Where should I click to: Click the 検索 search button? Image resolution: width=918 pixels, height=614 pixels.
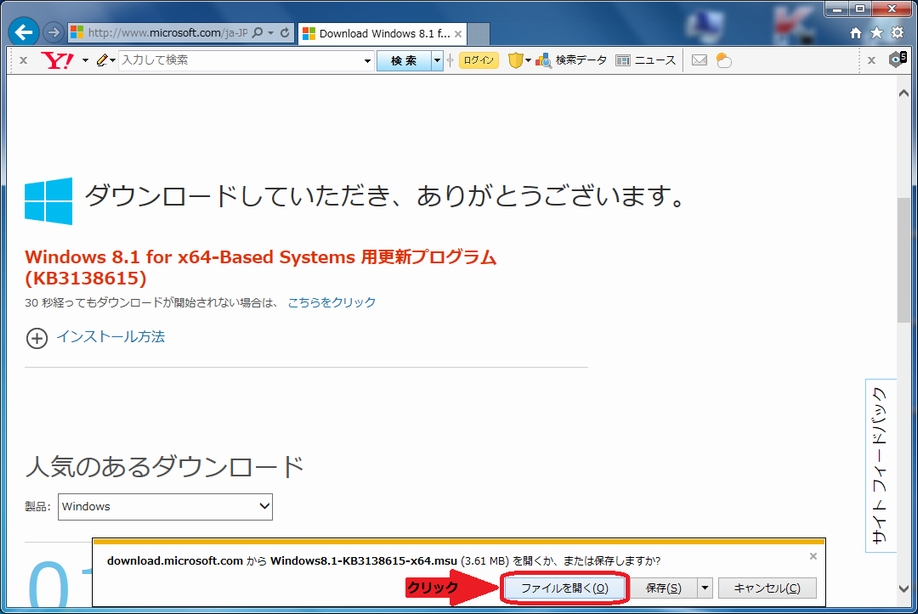point(404,61)
